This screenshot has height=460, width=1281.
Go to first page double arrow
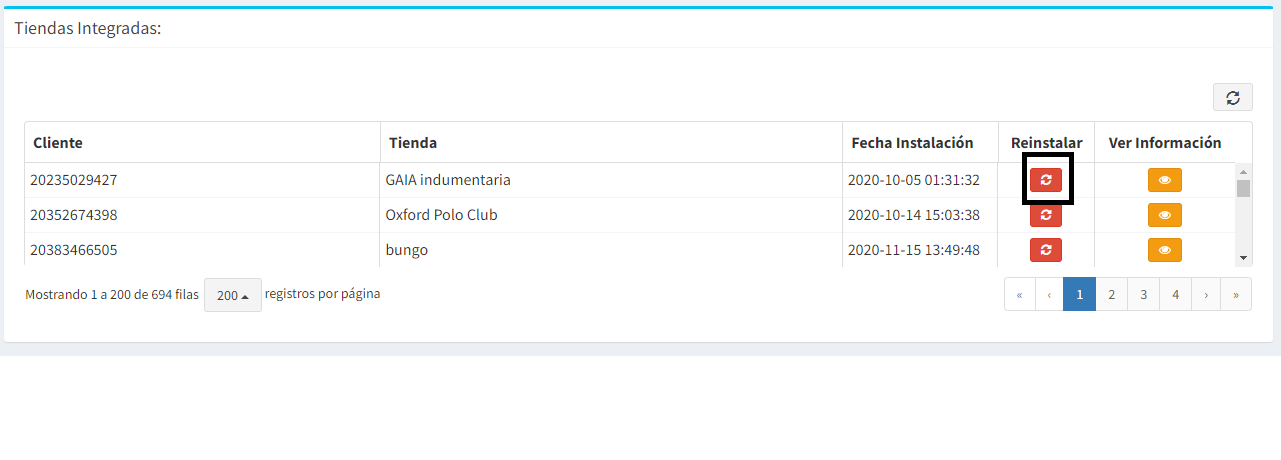tap(1019, 294)
